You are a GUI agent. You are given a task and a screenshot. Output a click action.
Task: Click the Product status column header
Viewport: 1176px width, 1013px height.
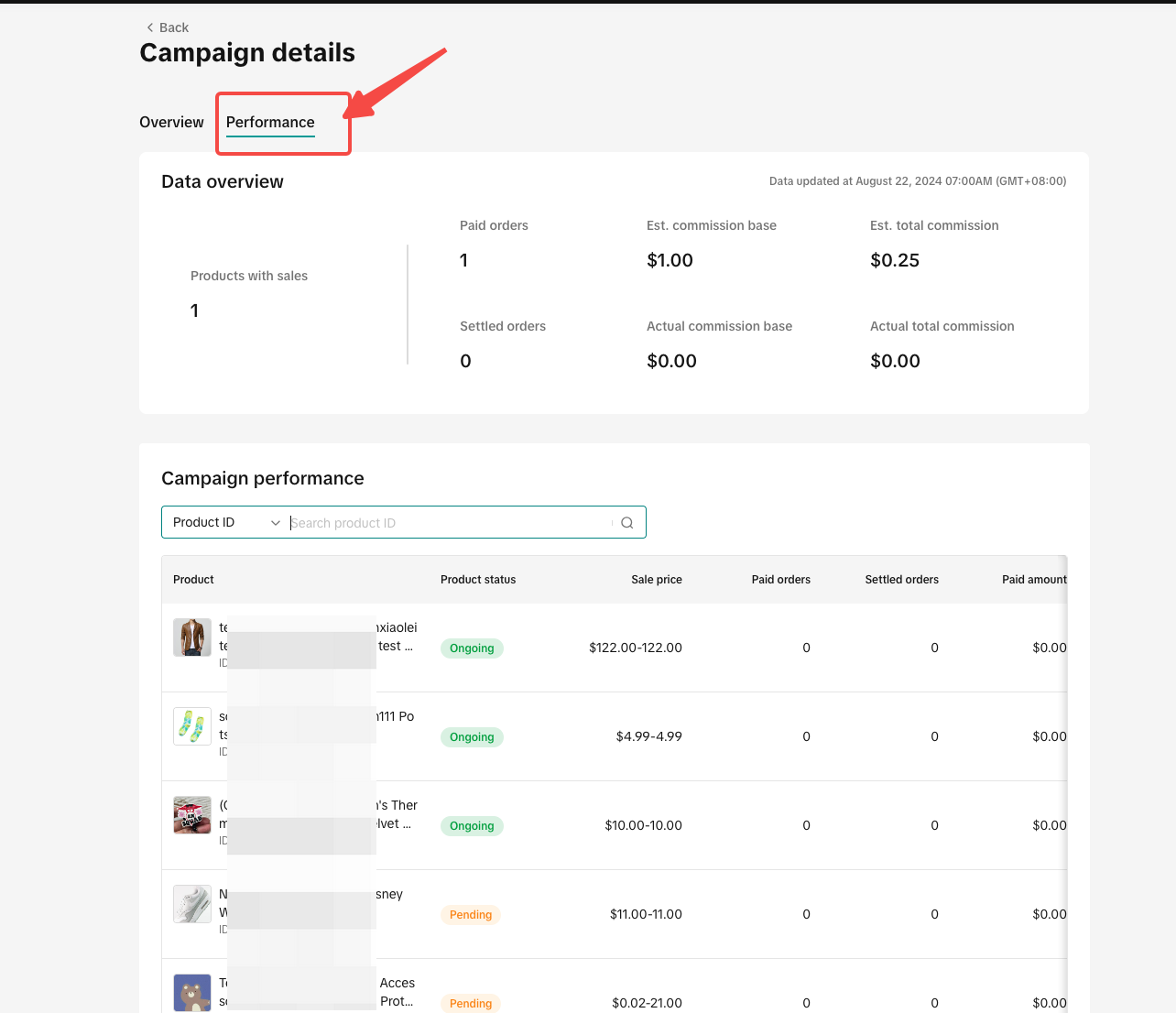click(x=478, y=580)
